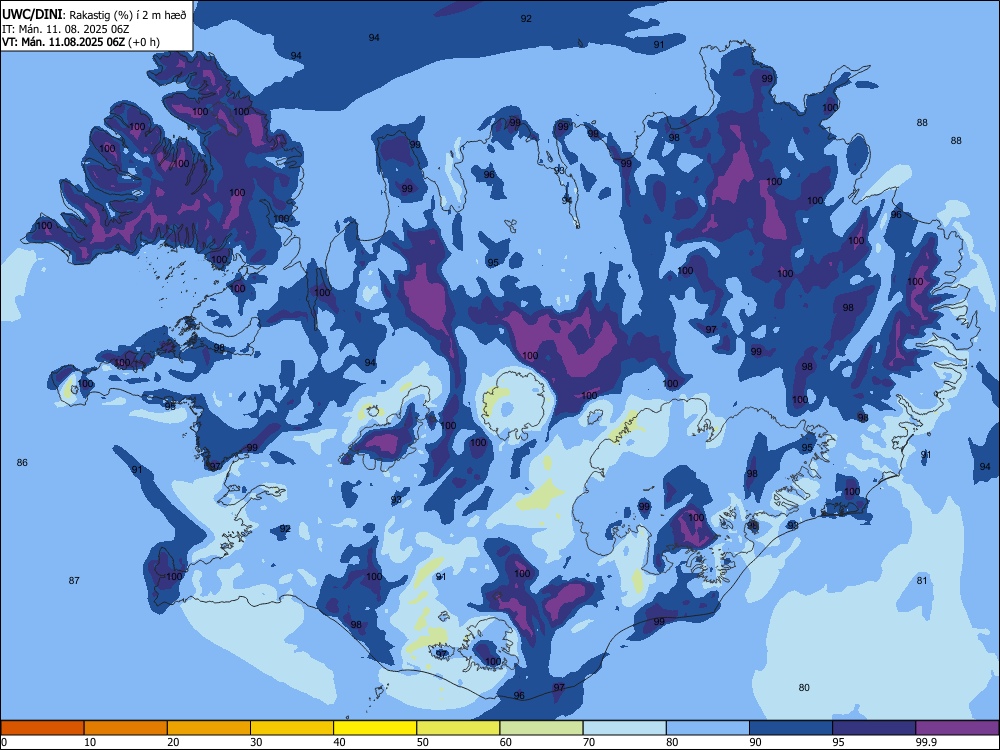This screenshot has height=750, width=1000.
Task: Click the golden 30–40 legend swatch
Action: click(x=292, y=728)
